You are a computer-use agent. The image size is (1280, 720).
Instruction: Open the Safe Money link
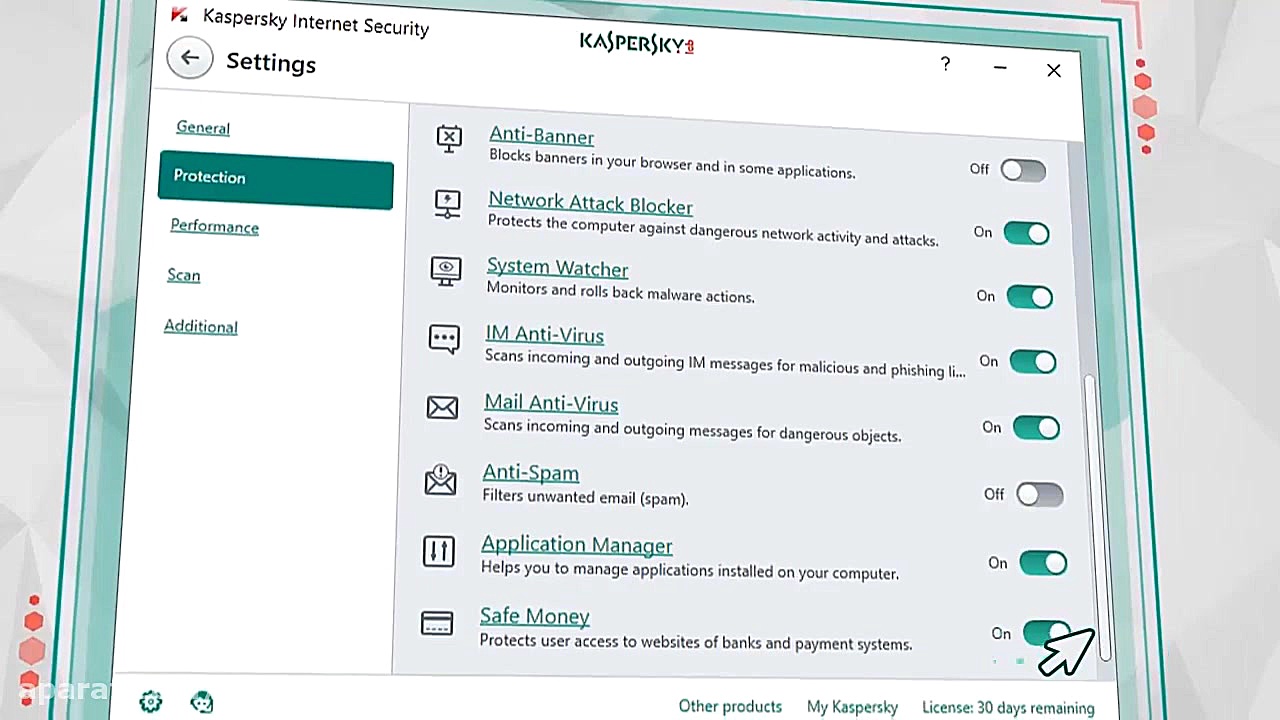[x=534, y=616]
